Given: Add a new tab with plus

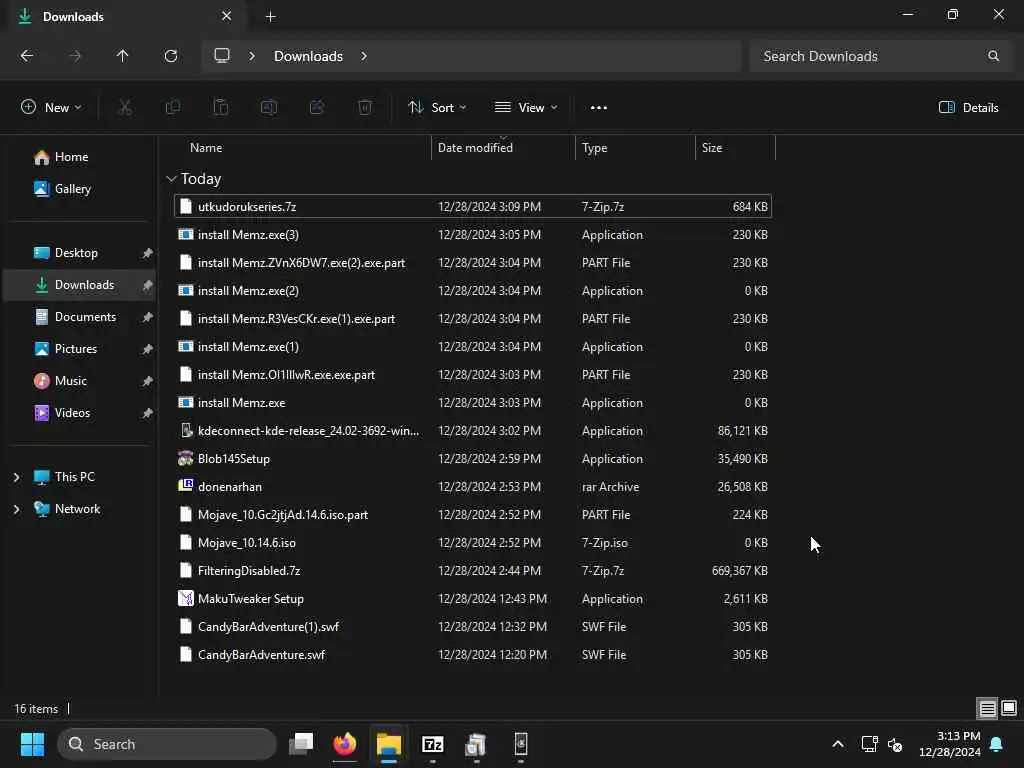Looking at the screenshot, I should point(270,16).
